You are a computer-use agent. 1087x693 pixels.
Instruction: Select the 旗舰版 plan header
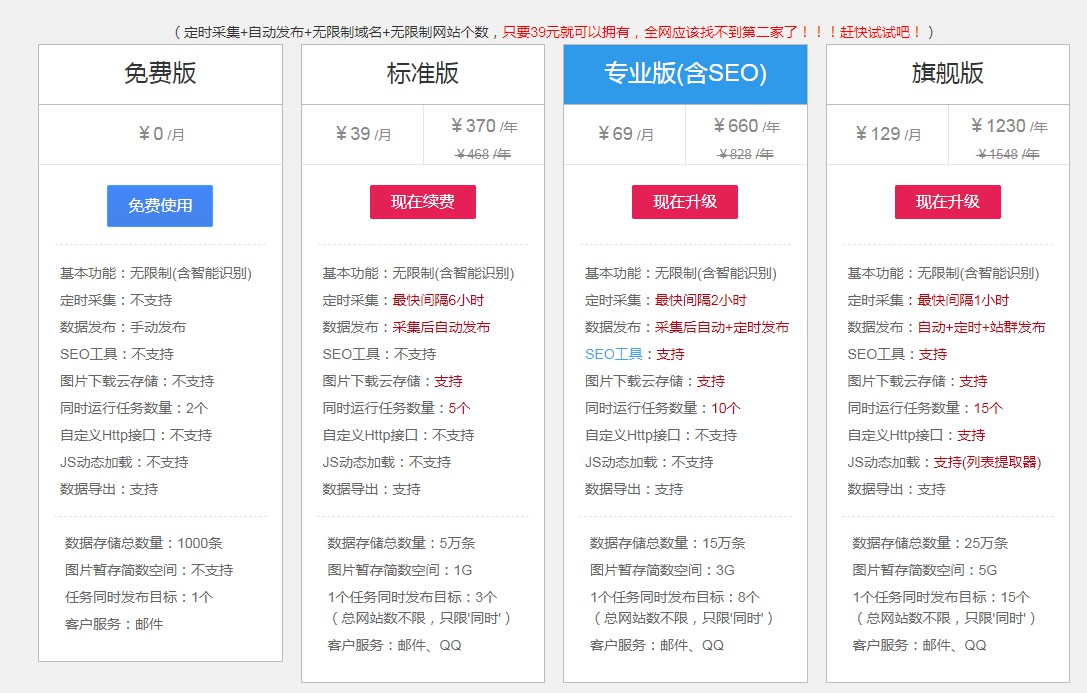pos(947,74)
